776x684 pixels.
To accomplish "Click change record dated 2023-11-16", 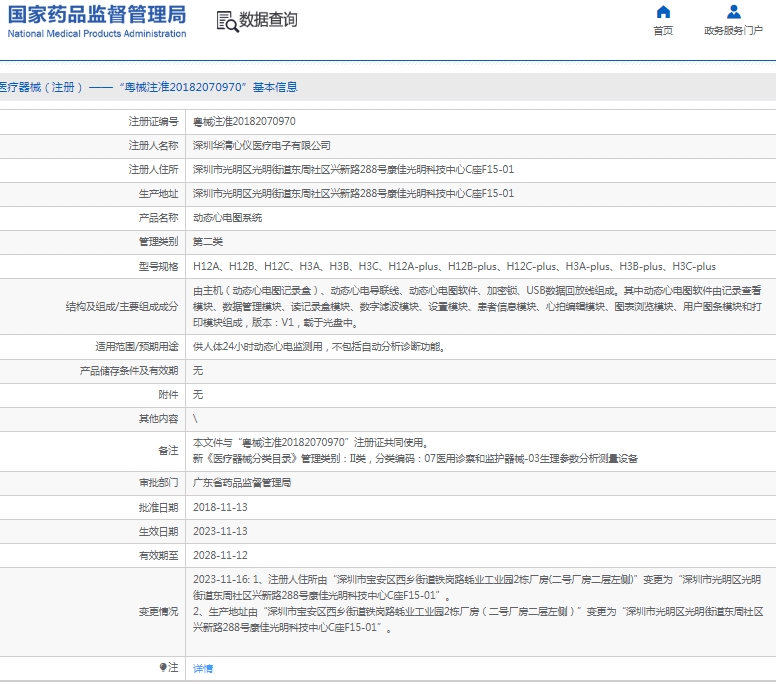I will point(477,587).
